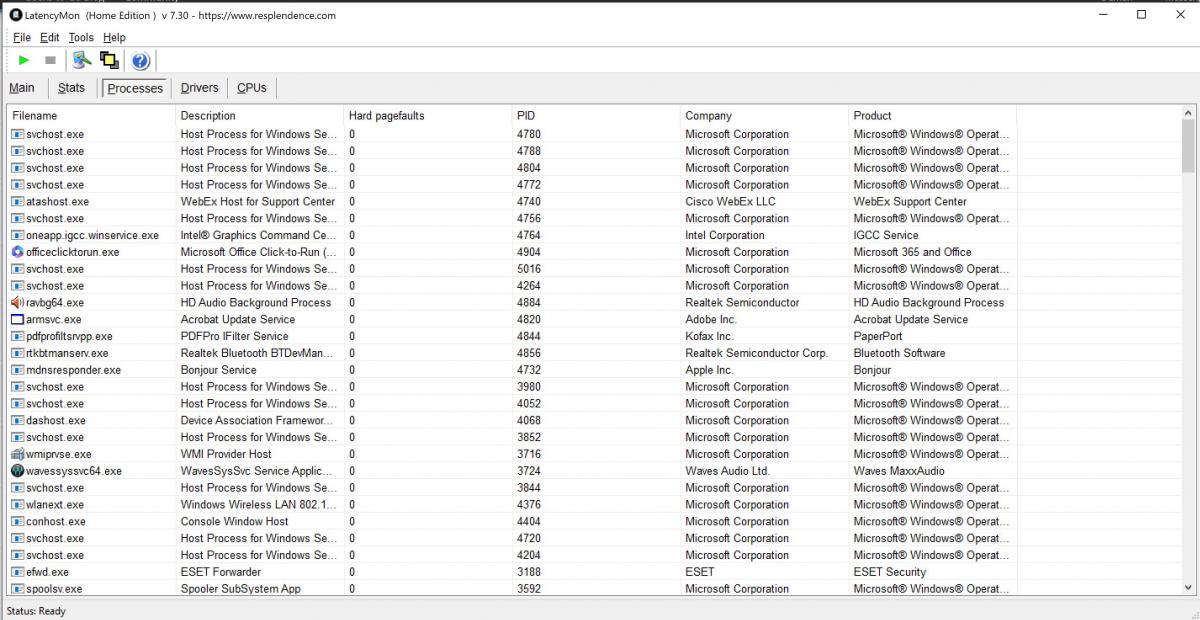This screenshot has height=620, width=1200.
Task: Switch to the Drivers tab
Action: click(200, 88)
